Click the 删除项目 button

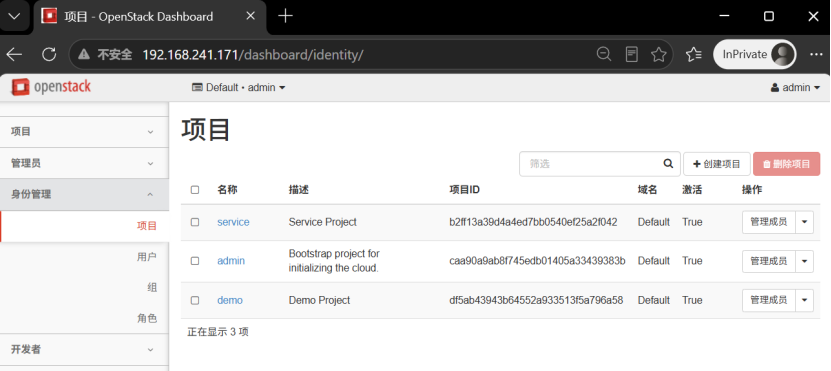(x=786, y=164)
